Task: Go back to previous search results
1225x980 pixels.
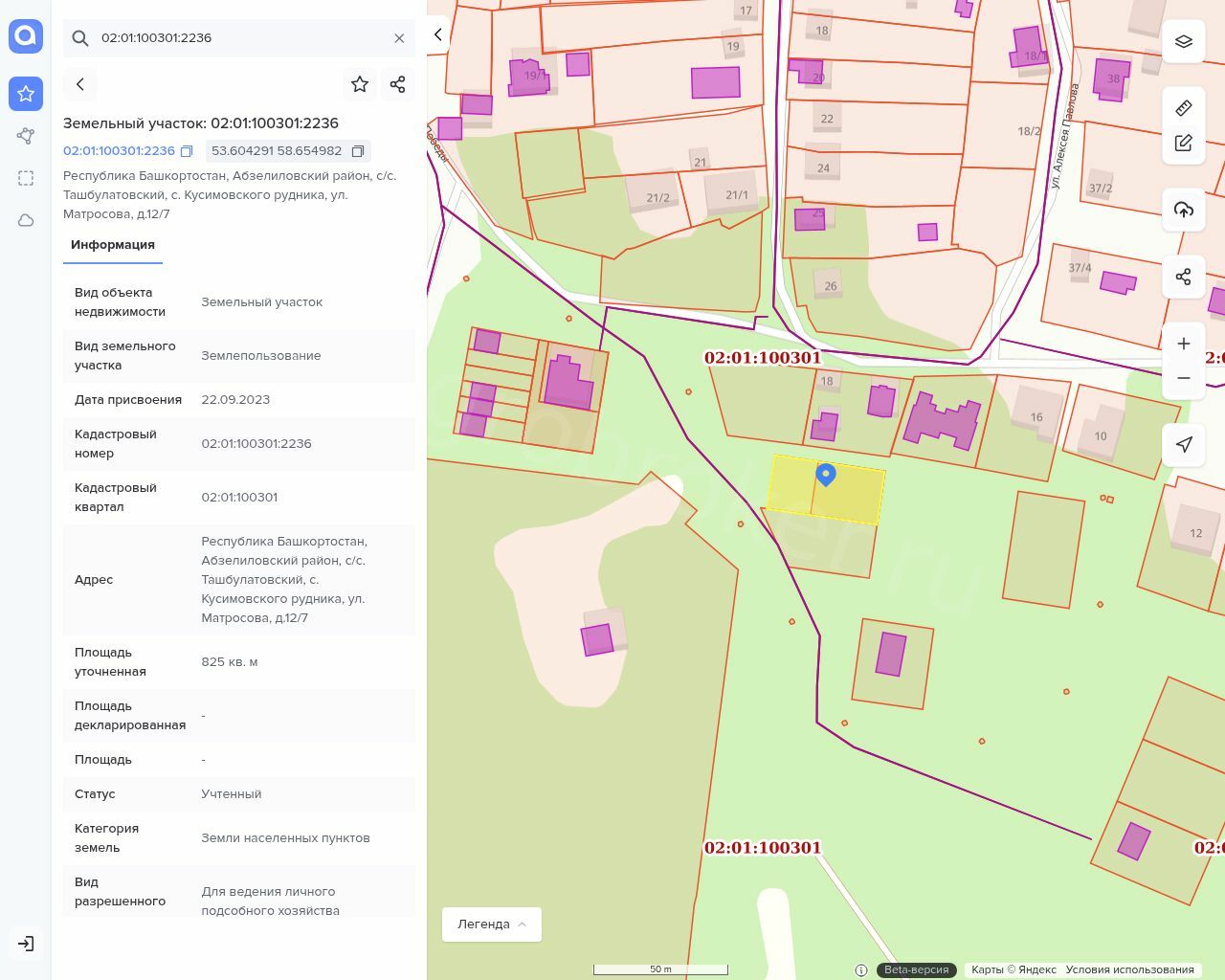Action: point(80,84)
